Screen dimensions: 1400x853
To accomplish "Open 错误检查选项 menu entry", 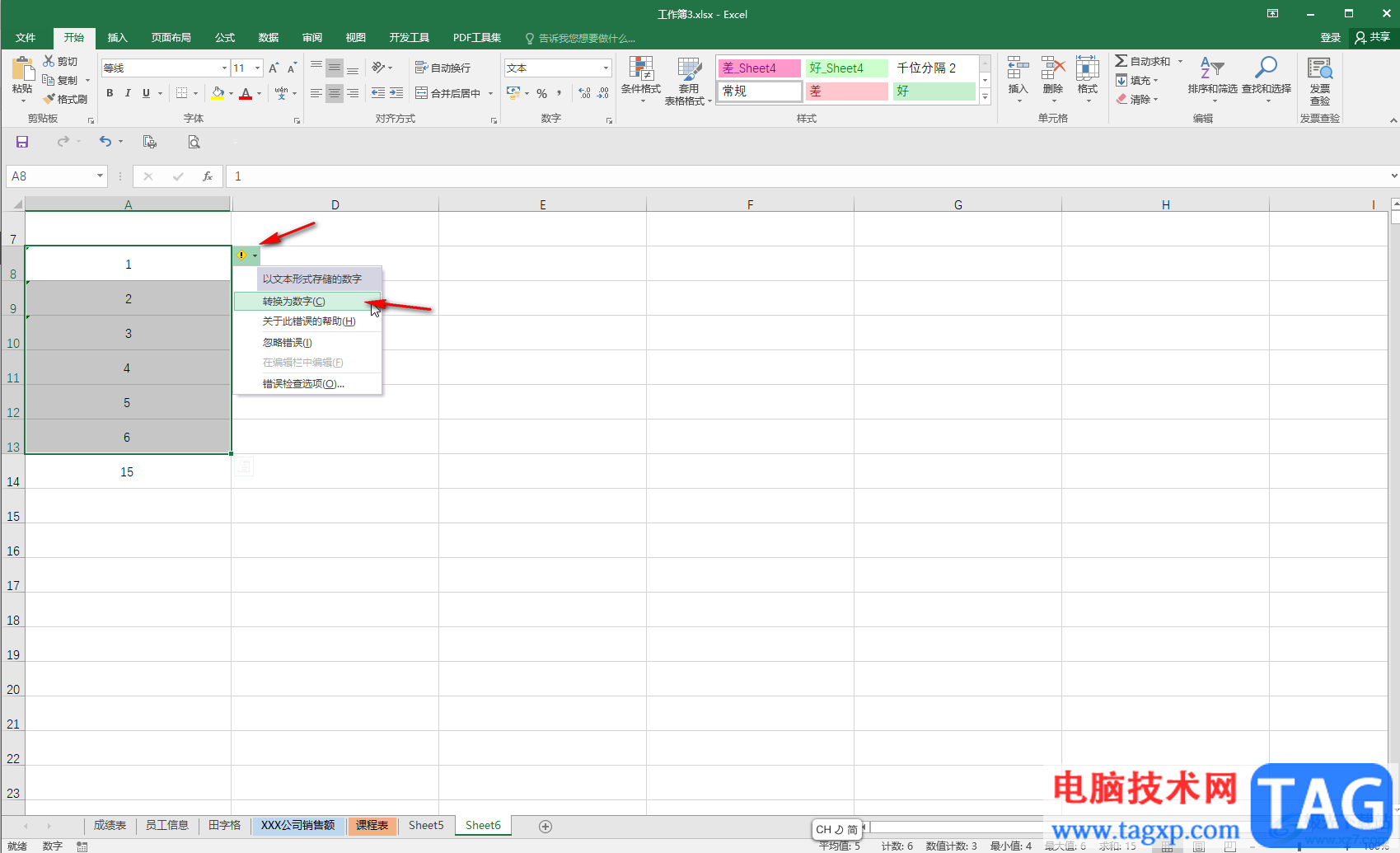I will coord(307,384).
